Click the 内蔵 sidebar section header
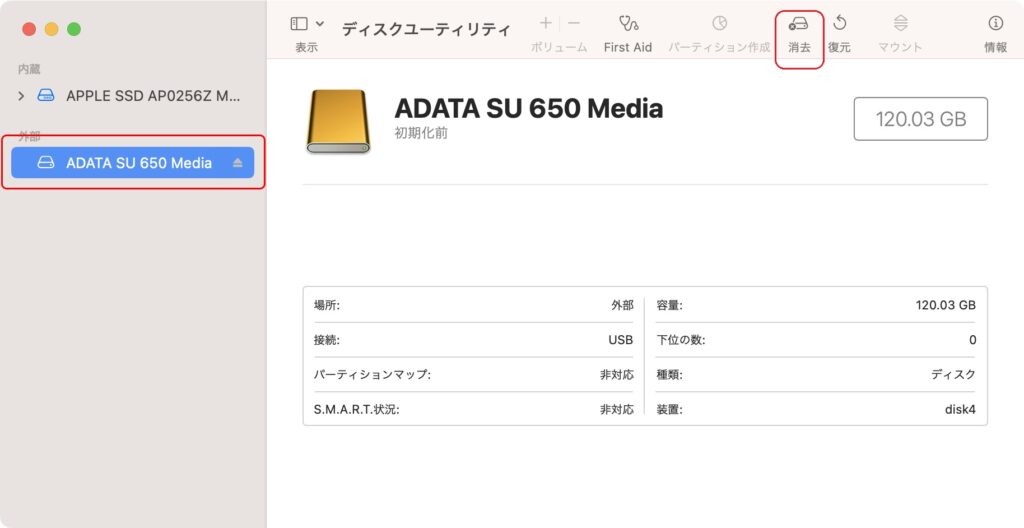 pos(29,69)
